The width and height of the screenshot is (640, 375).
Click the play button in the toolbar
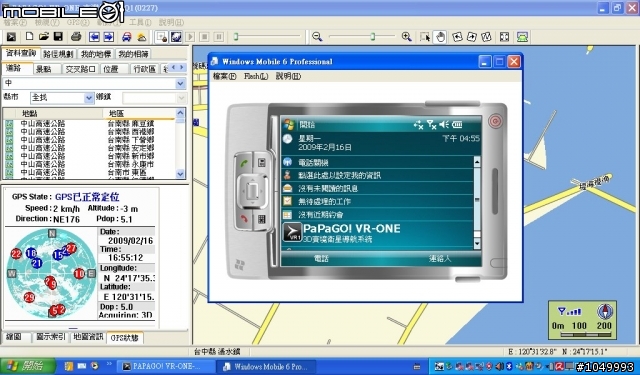point(190,37)
